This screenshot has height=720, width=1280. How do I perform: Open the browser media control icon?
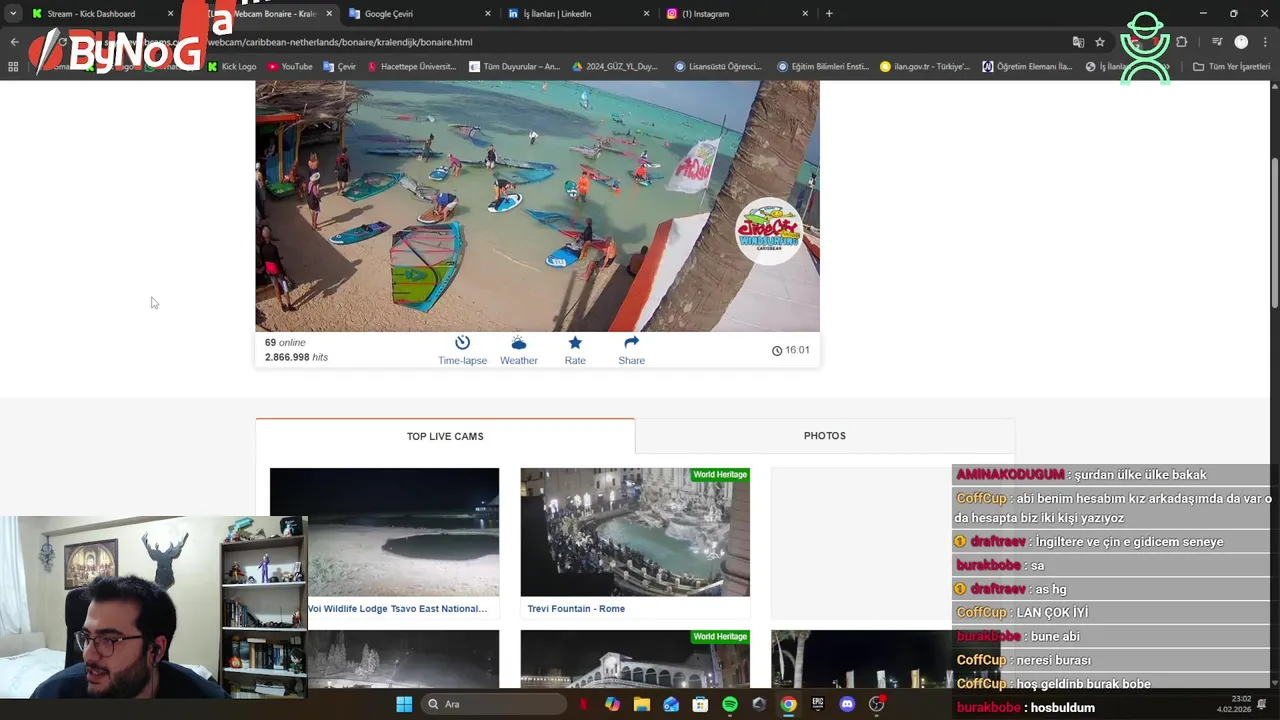point(1217,42)
